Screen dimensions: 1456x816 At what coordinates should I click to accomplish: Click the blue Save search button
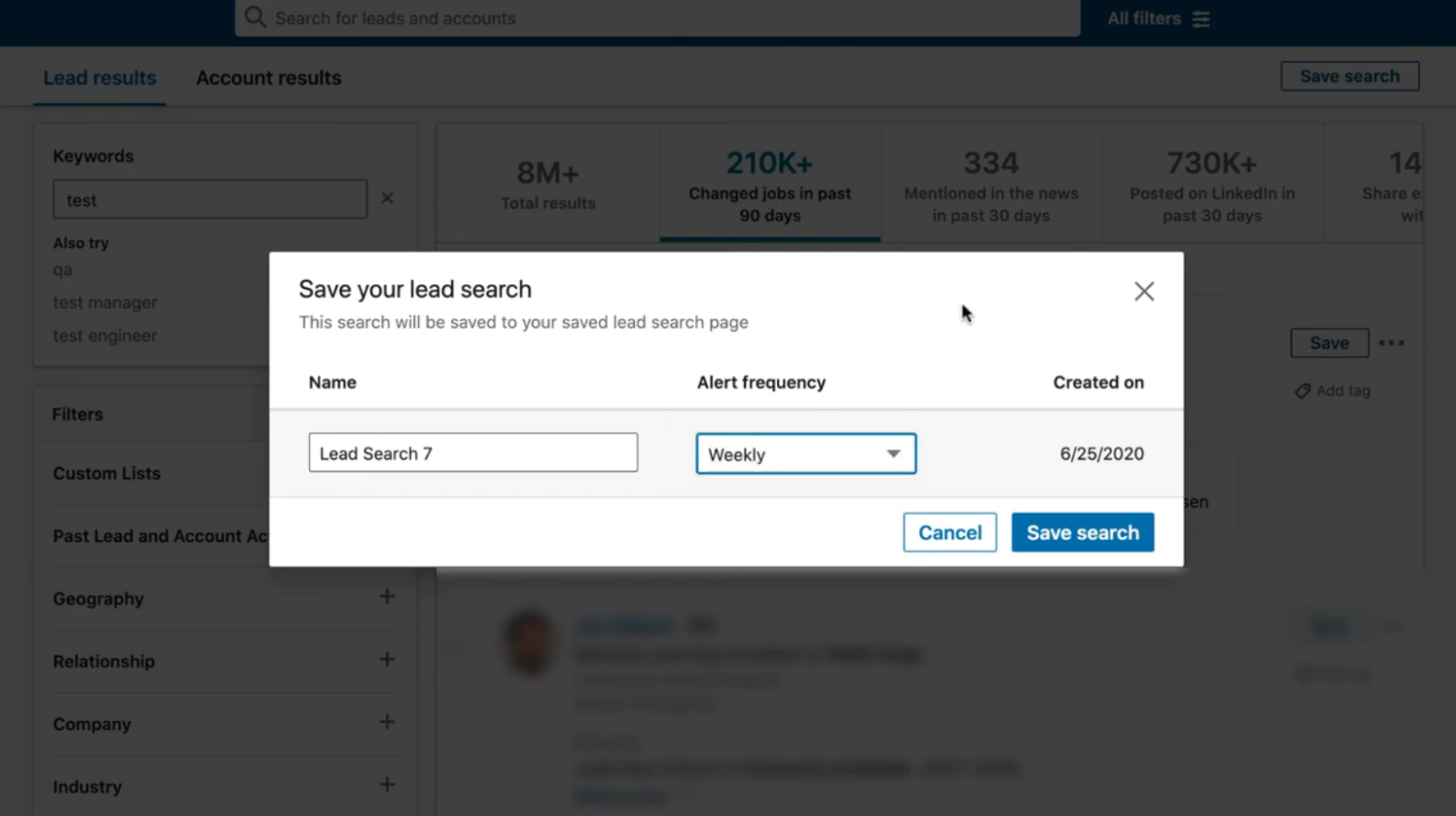(1082, 532)
